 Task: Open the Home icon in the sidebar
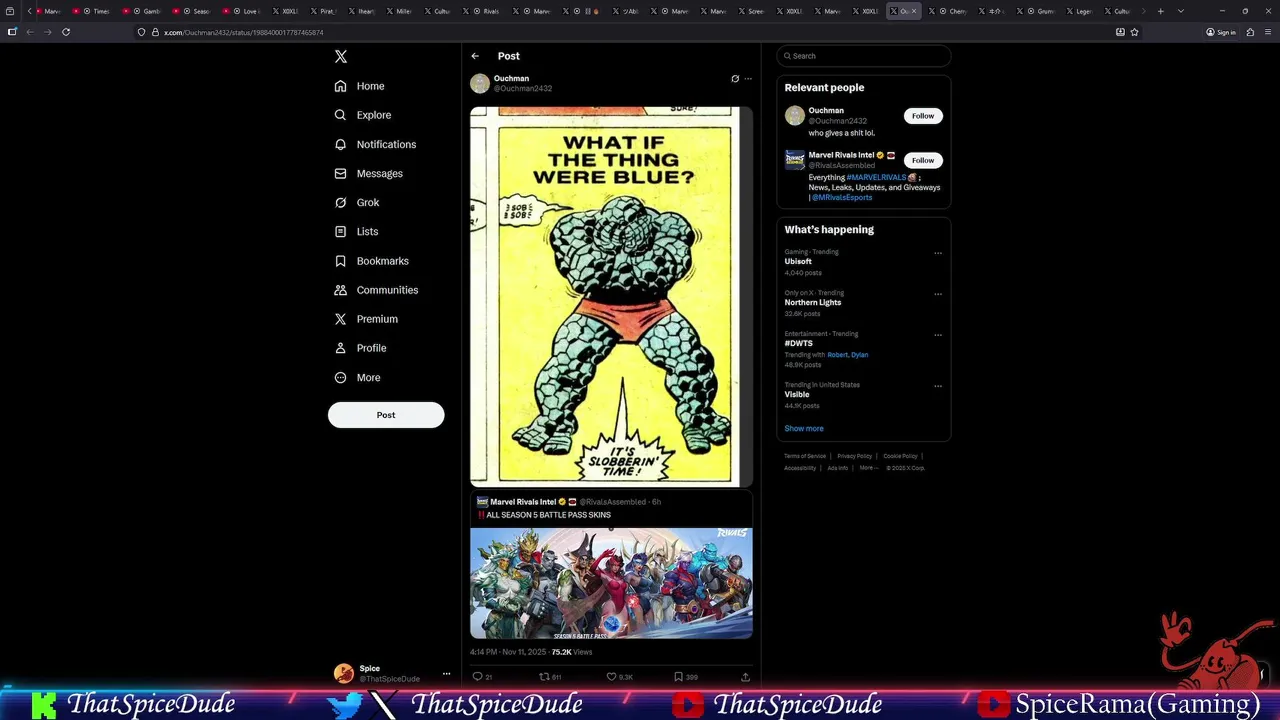[x=341, y=86]
